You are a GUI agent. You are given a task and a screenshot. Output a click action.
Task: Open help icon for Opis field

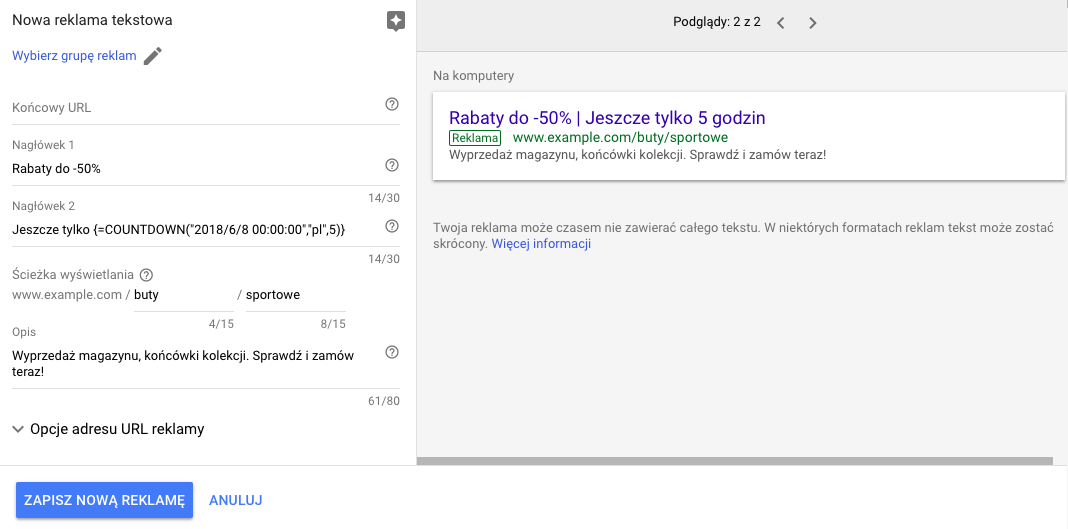[392, 352]
